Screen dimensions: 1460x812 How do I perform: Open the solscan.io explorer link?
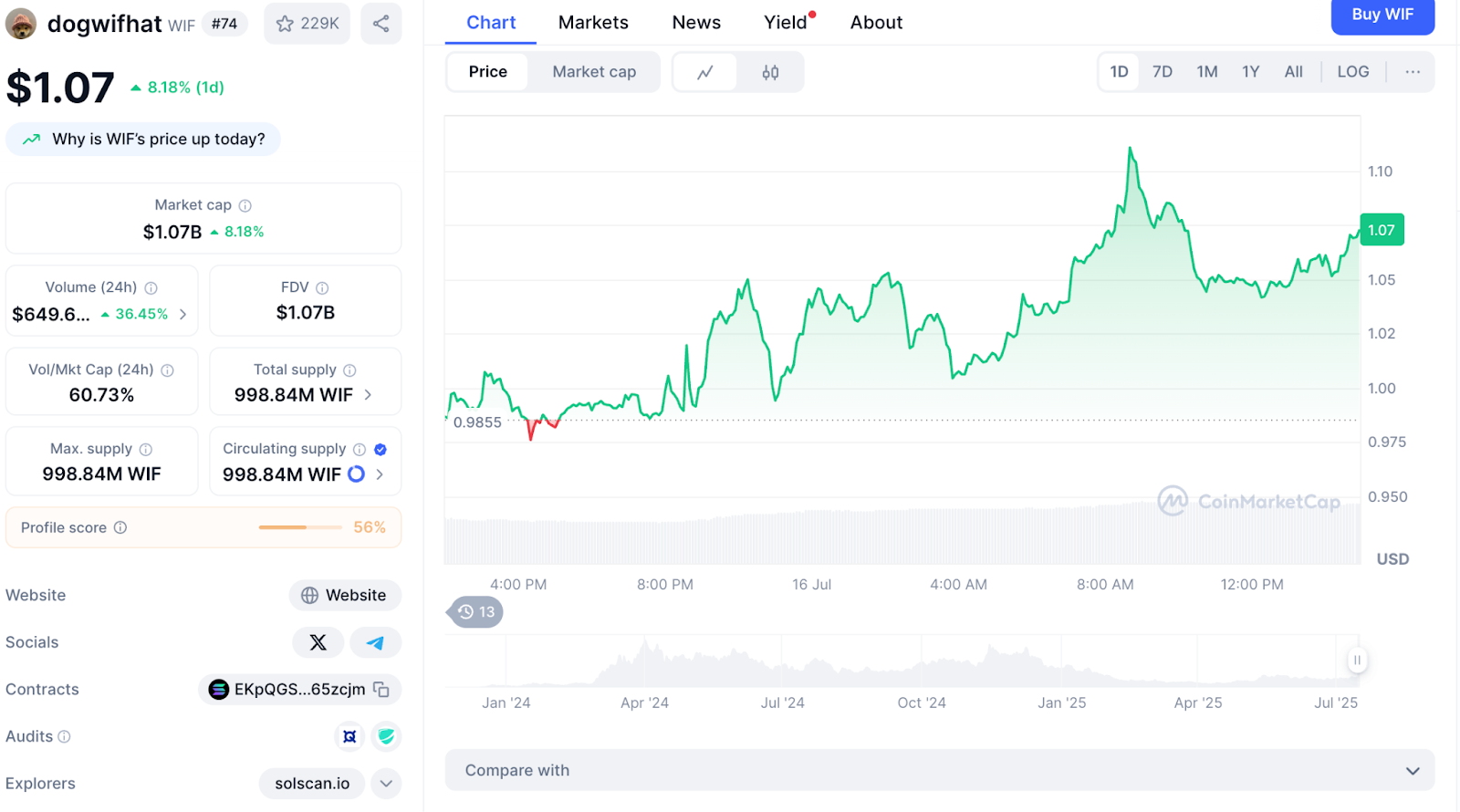pos(312,784)
